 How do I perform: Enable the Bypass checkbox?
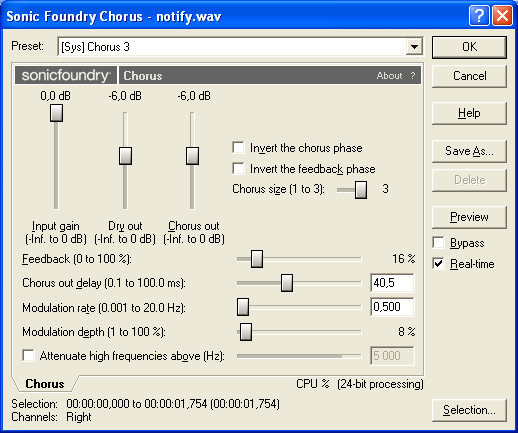(x=438, y=243)
